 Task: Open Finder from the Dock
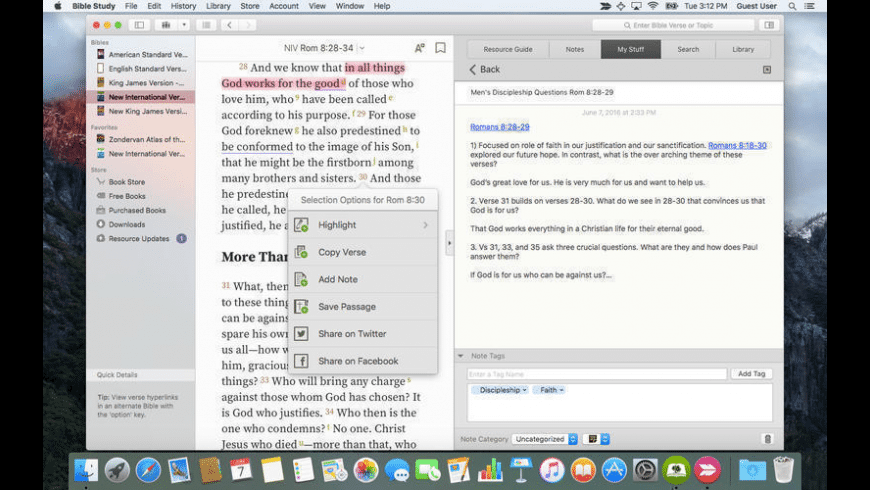tap(86, 470)
